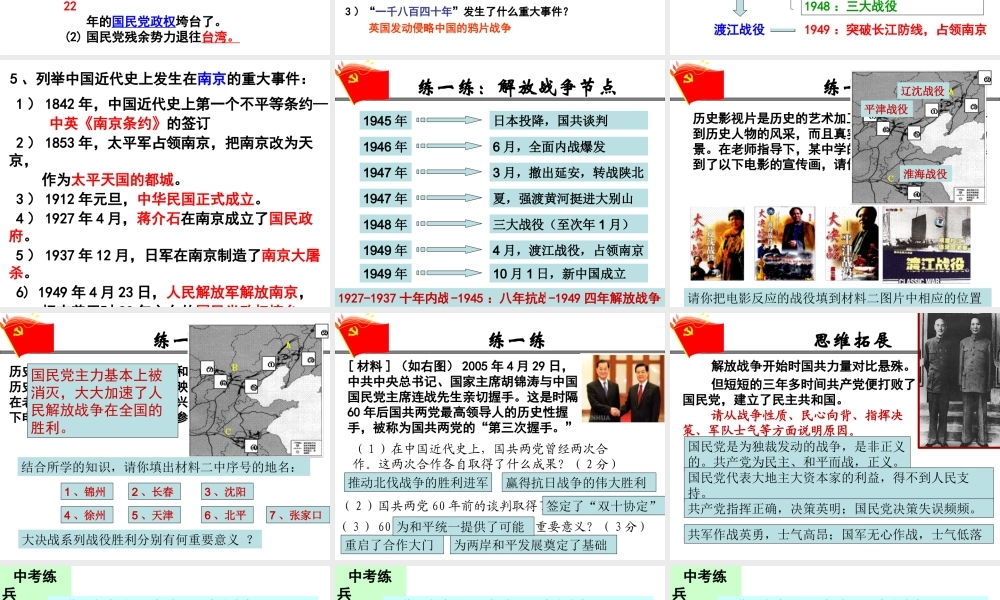Click the answer 国民党是为独裁发动的战争
Image resolution: width=1000 pixels, height=600 pixels.
click(x=797, y=453)
